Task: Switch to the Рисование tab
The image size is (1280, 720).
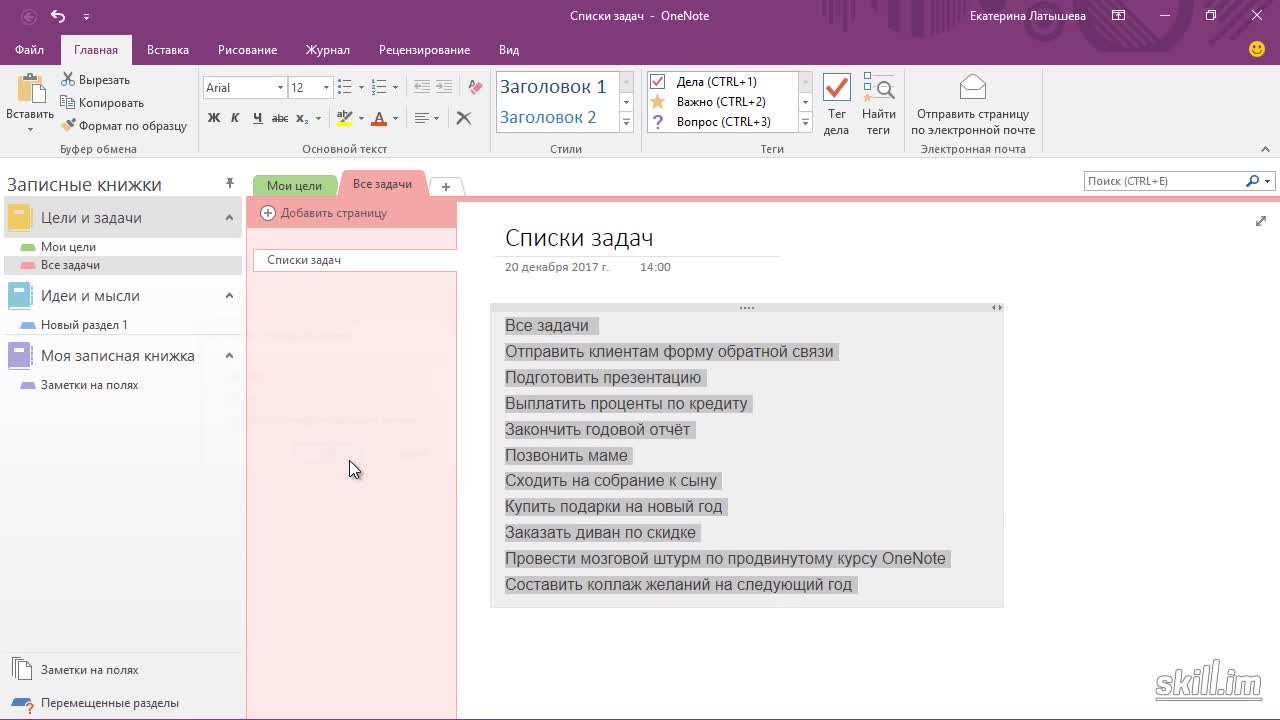Action: [x=248, y=50]
